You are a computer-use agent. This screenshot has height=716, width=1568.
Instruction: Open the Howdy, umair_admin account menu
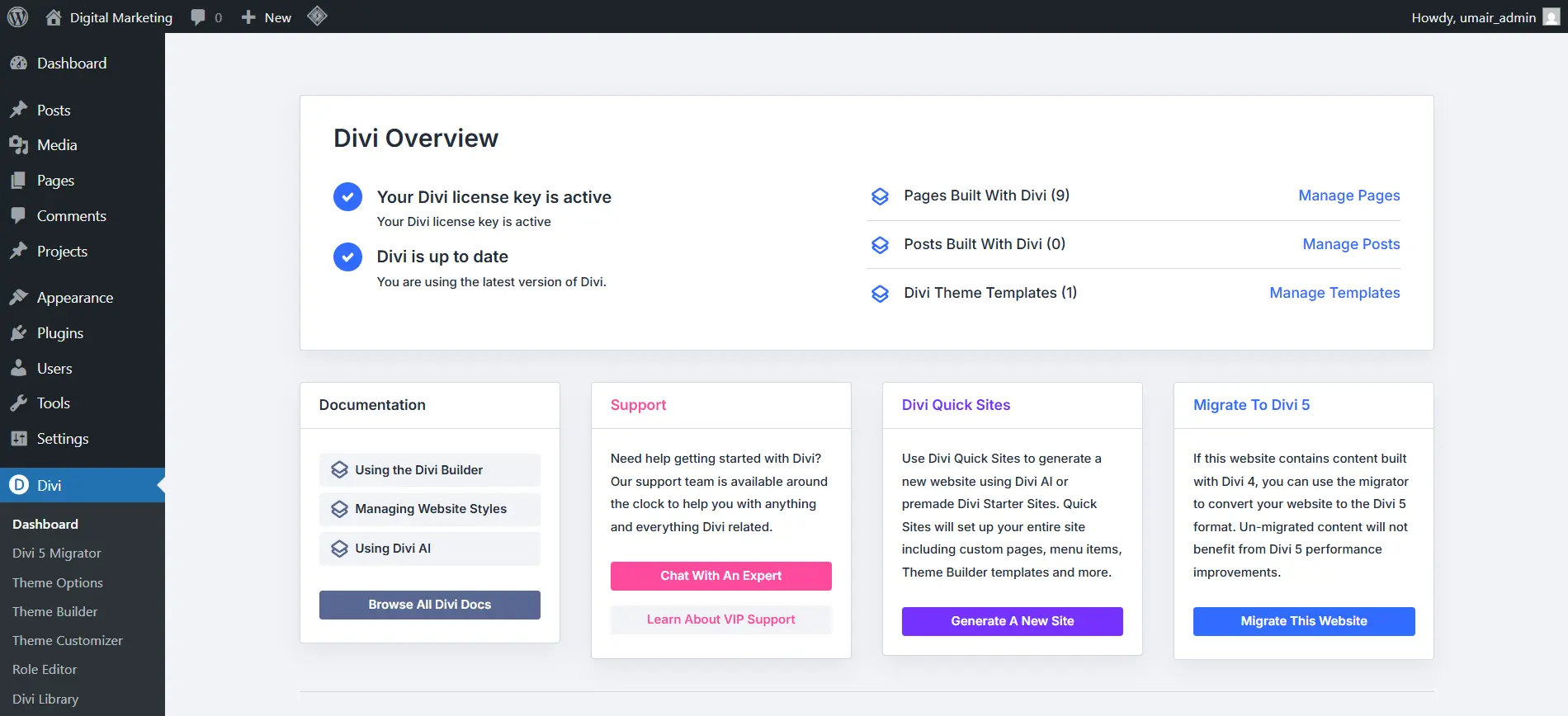coord(1473,17)
